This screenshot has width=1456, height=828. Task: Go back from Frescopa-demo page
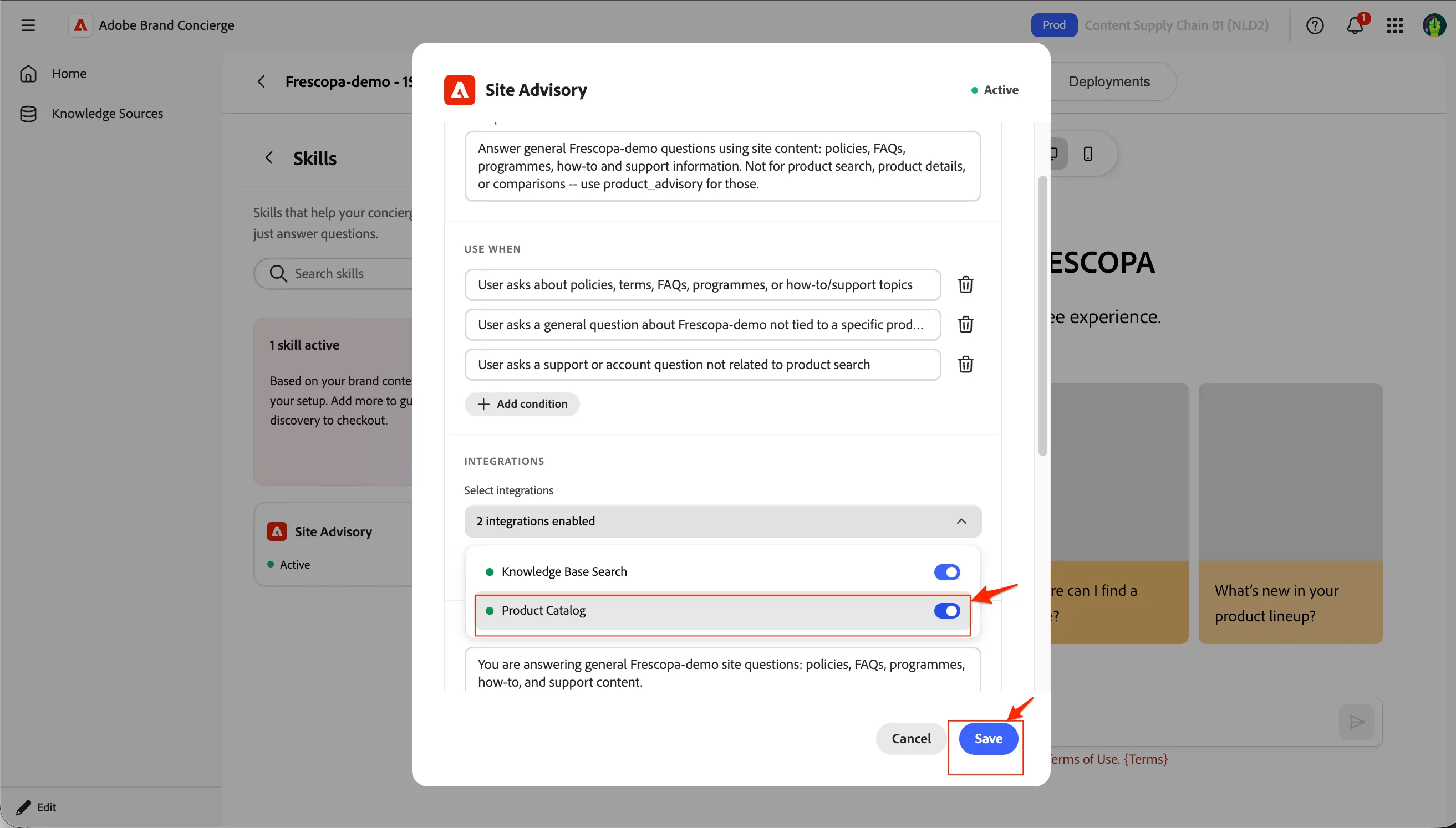(x=261, y=81)
